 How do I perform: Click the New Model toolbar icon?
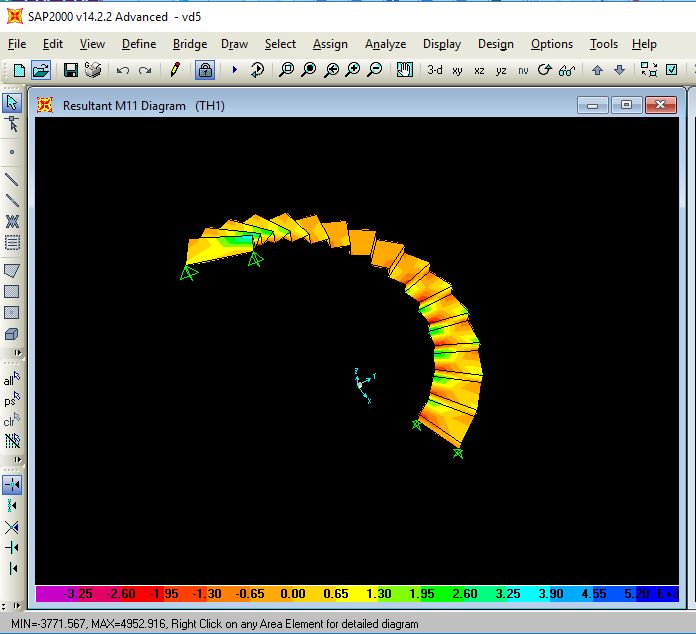[x=19, y=70]
